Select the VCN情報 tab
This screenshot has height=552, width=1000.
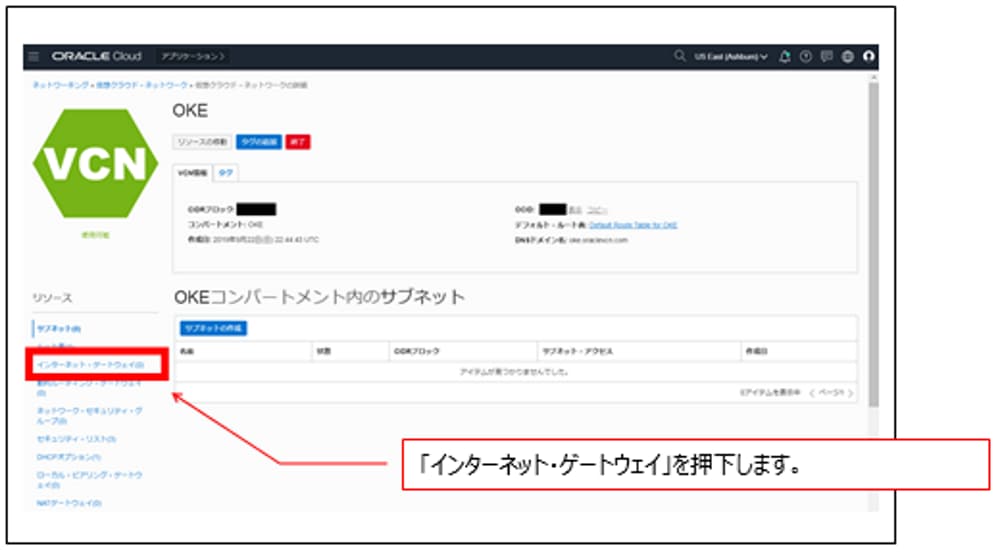pos(192,173)
